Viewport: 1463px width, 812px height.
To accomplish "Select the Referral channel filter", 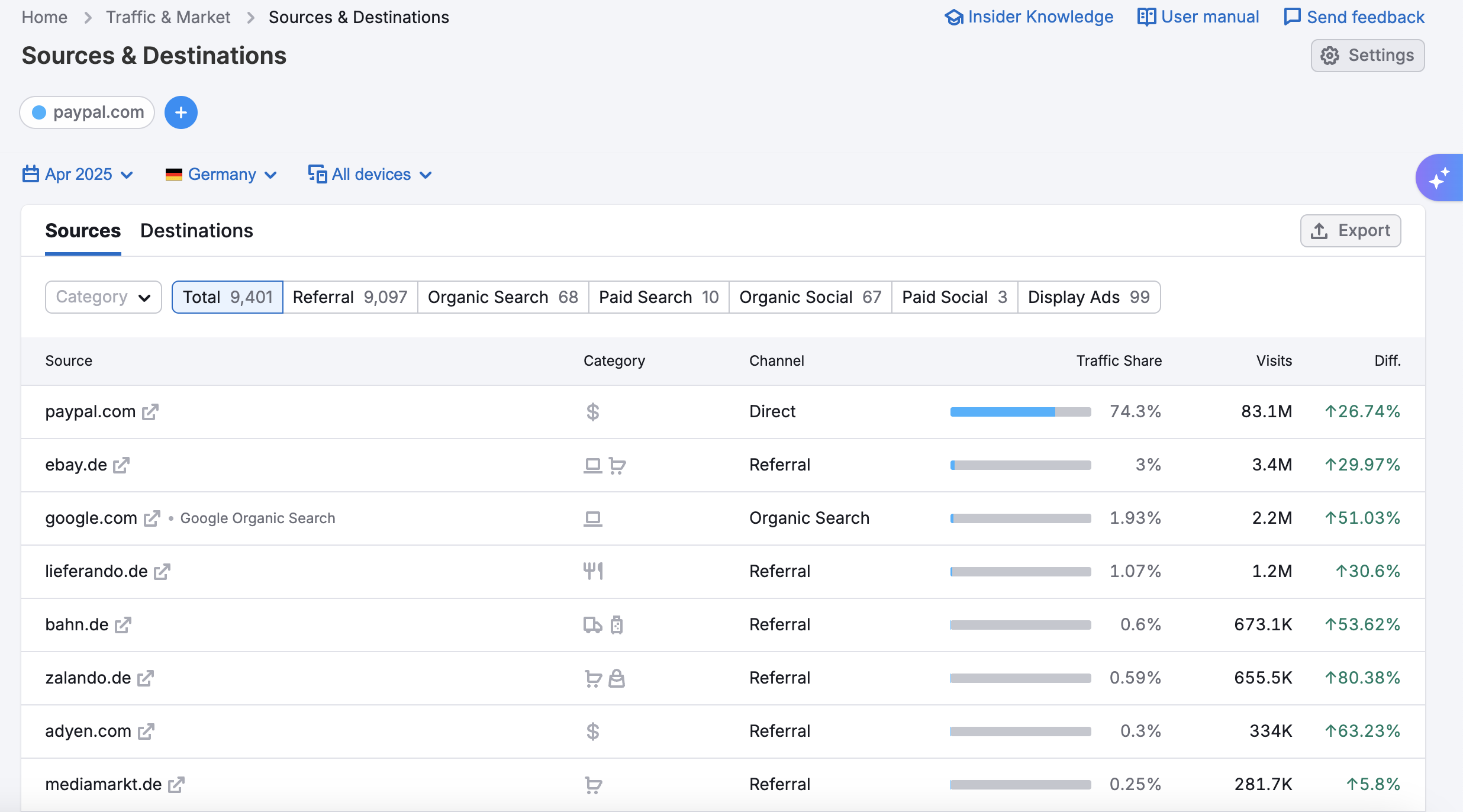I will click(350, 297).
